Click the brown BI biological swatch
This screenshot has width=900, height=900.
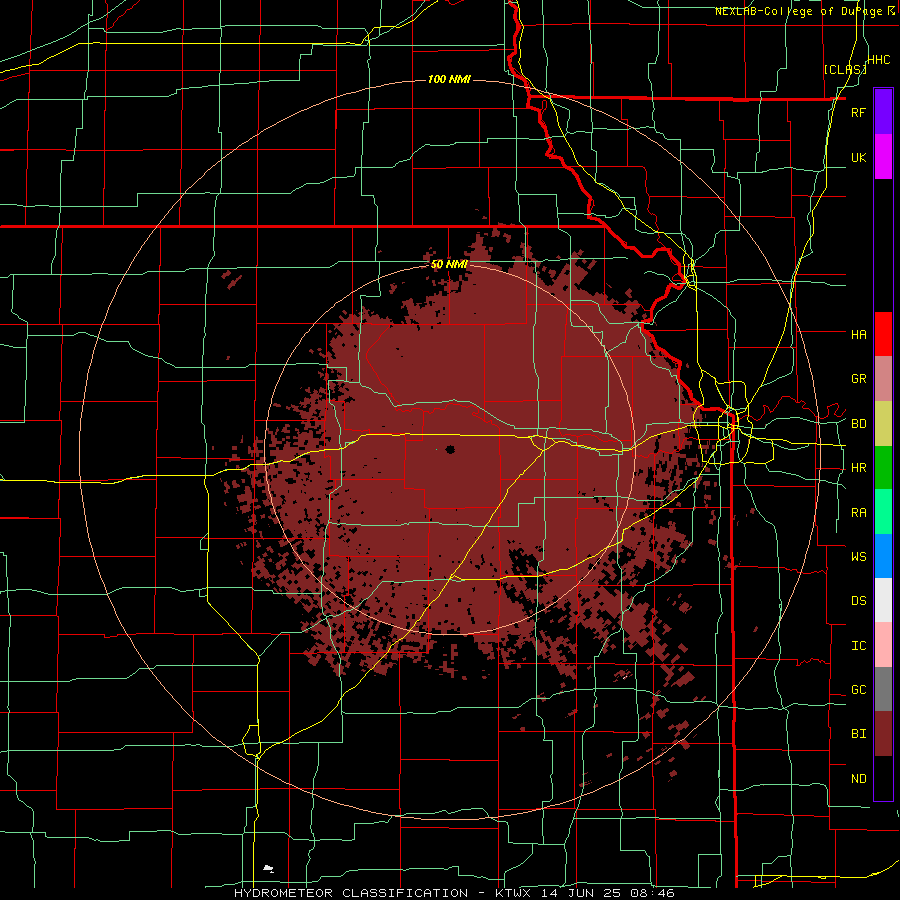(883, 734)
